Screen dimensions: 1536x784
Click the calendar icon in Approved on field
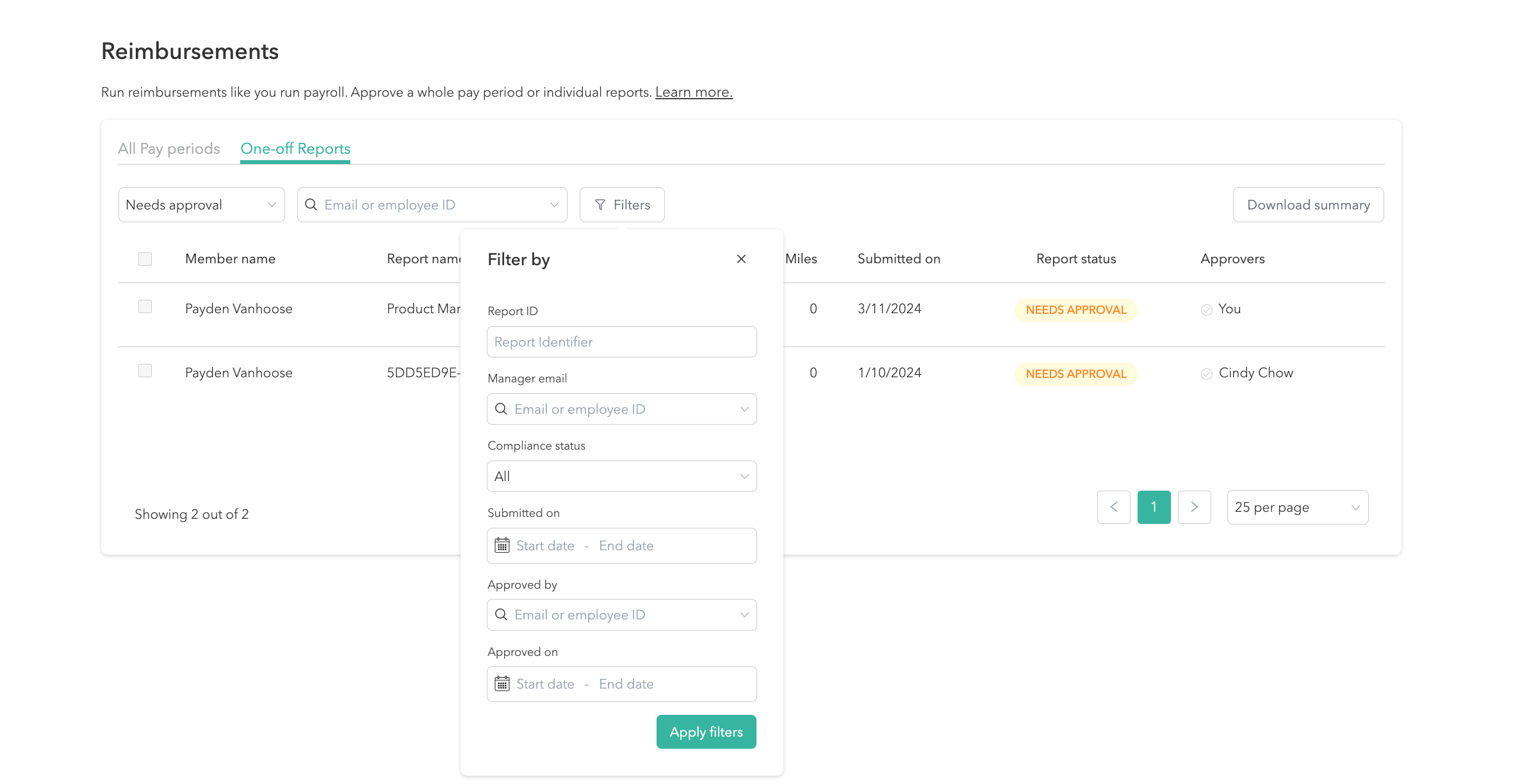[x=502, y=683]
